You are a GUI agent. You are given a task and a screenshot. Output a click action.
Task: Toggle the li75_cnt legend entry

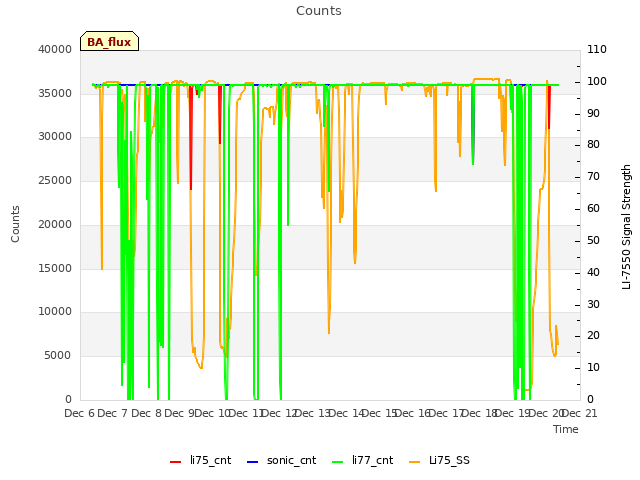(200, 460)
